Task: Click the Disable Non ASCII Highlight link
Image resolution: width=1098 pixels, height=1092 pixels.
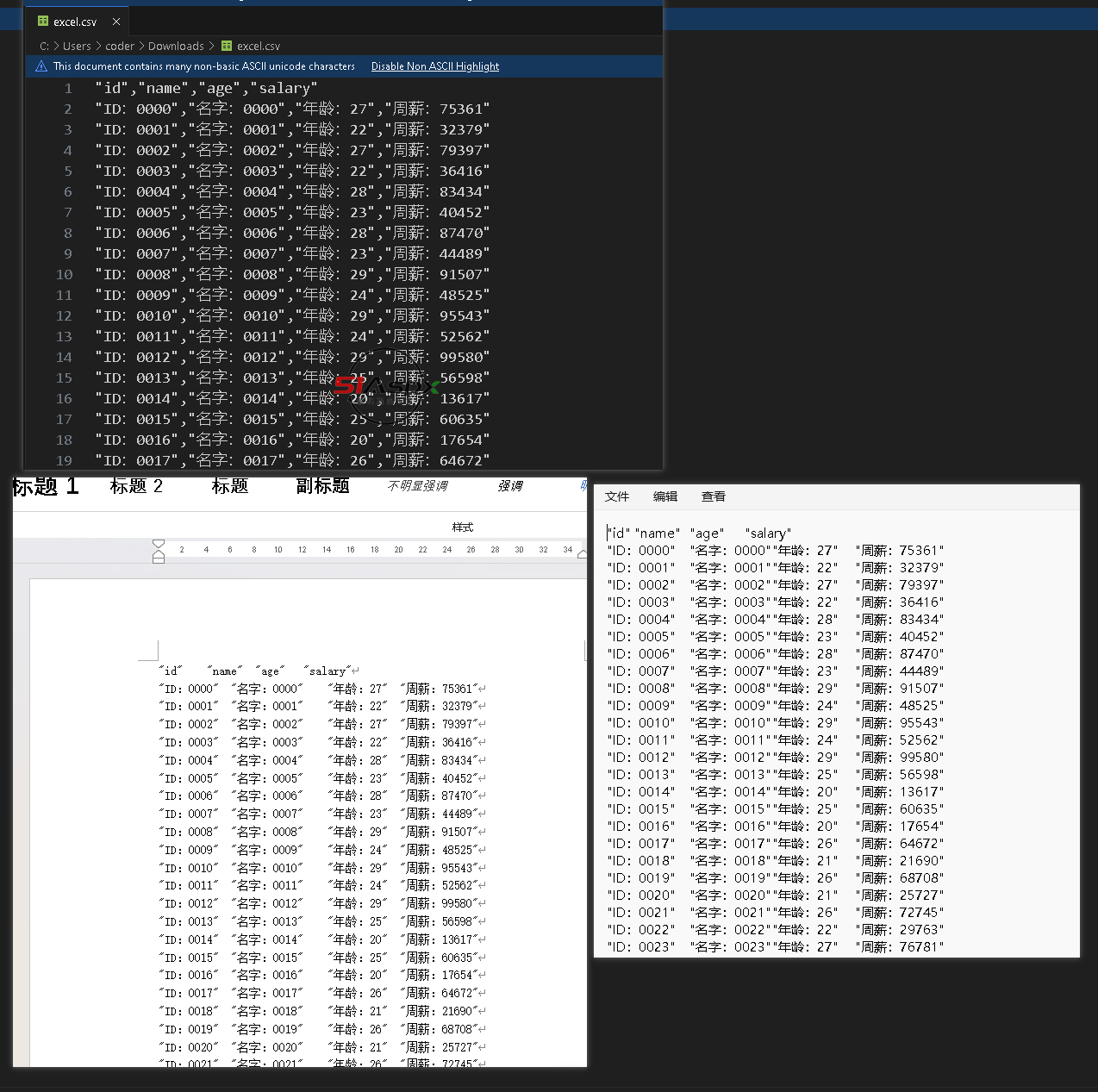Action: click(435, 66)
